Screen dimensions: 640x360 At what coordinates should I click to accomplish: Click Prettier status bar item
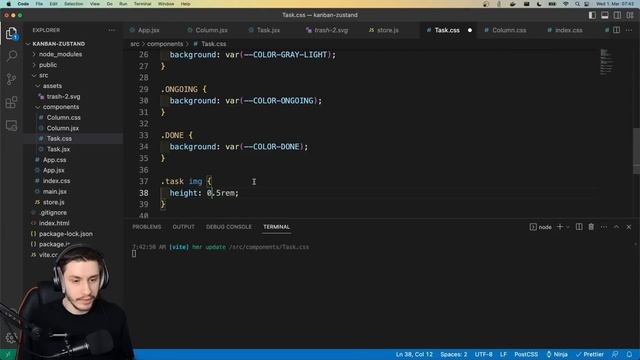coord(590,354)
